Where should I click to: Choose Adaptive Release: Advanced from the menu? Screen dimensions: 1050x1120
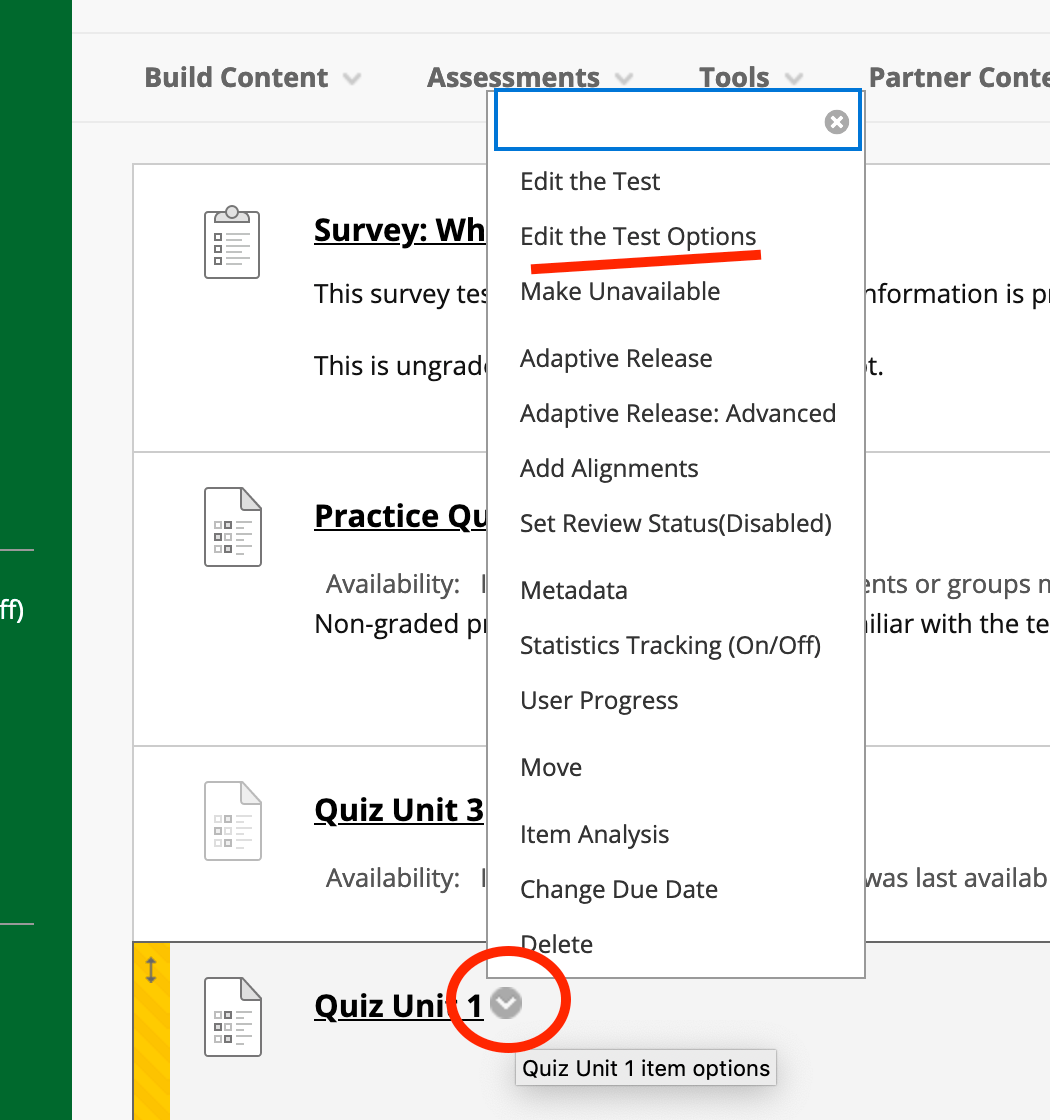677,413
